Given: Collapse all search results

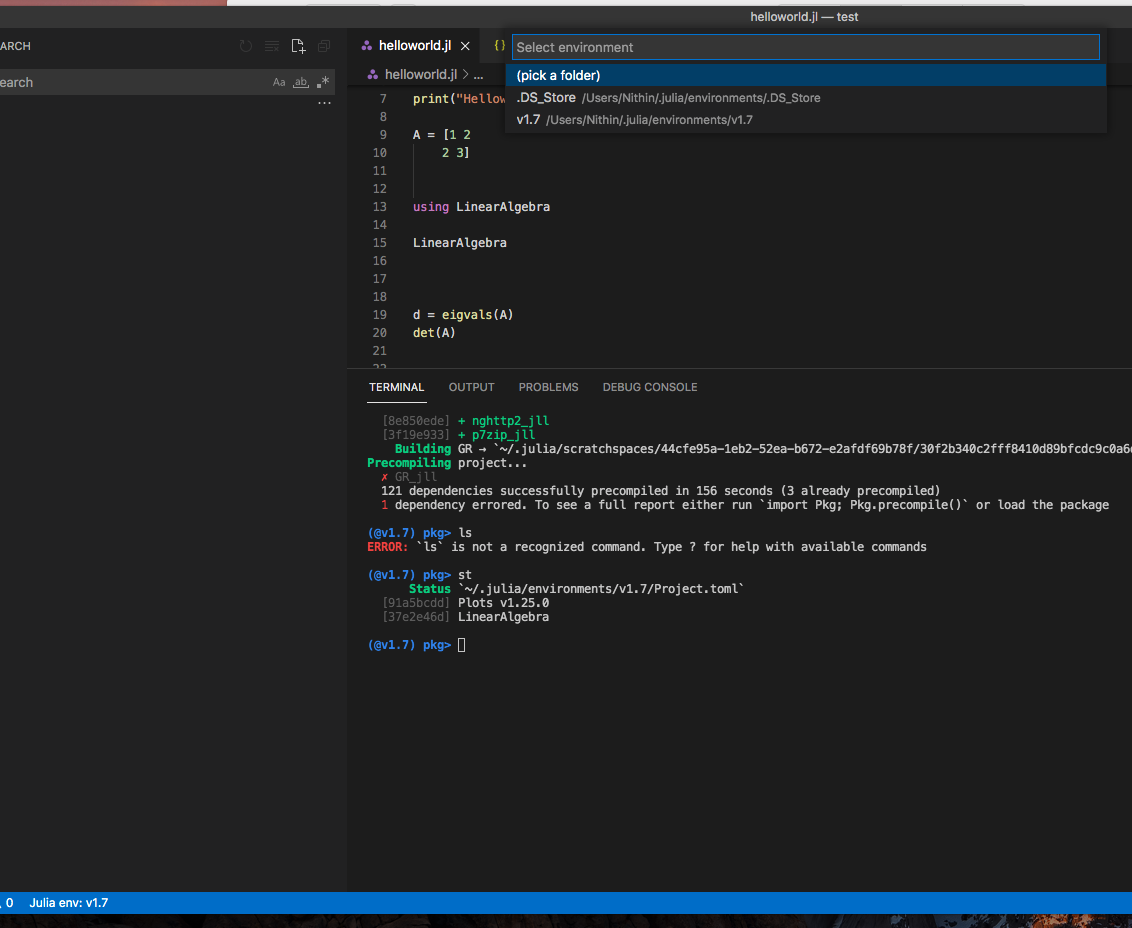Looking at the screenshot, I should 323,45.
